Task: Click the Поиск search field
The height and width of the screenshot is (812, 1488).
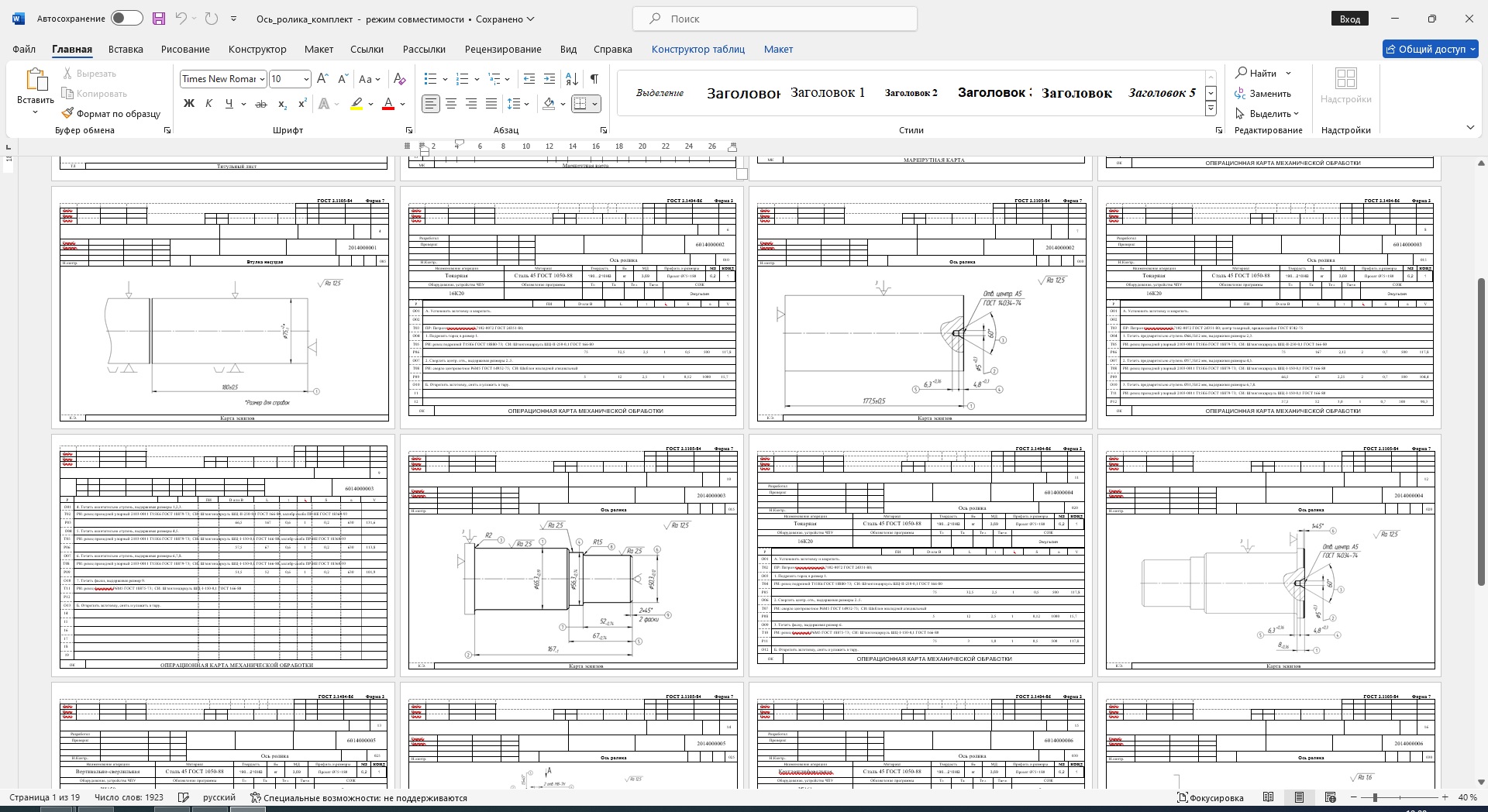Action: point(775,19)
